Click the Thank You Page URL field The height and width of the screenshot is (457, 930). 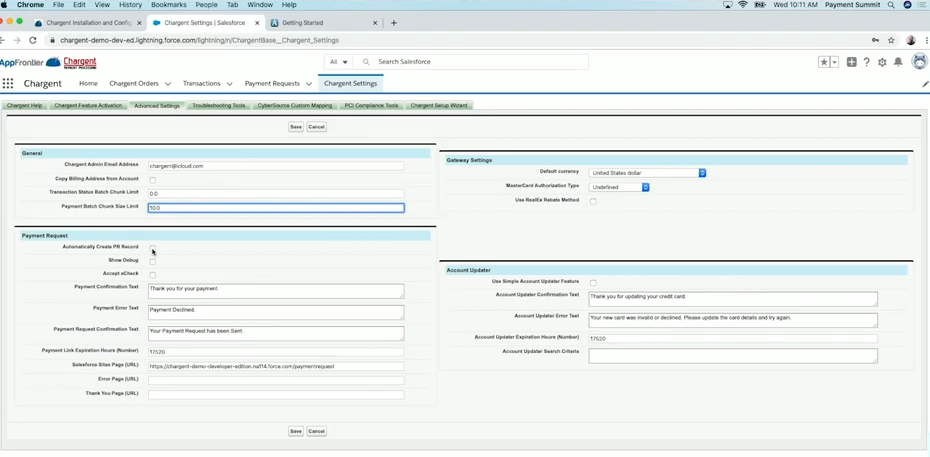tap(276, 395)
